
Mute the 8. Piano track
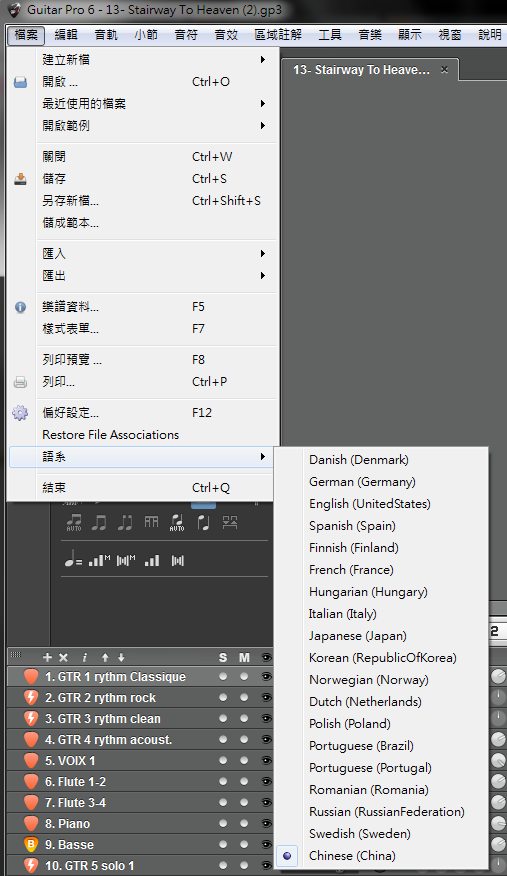point(244,823)
